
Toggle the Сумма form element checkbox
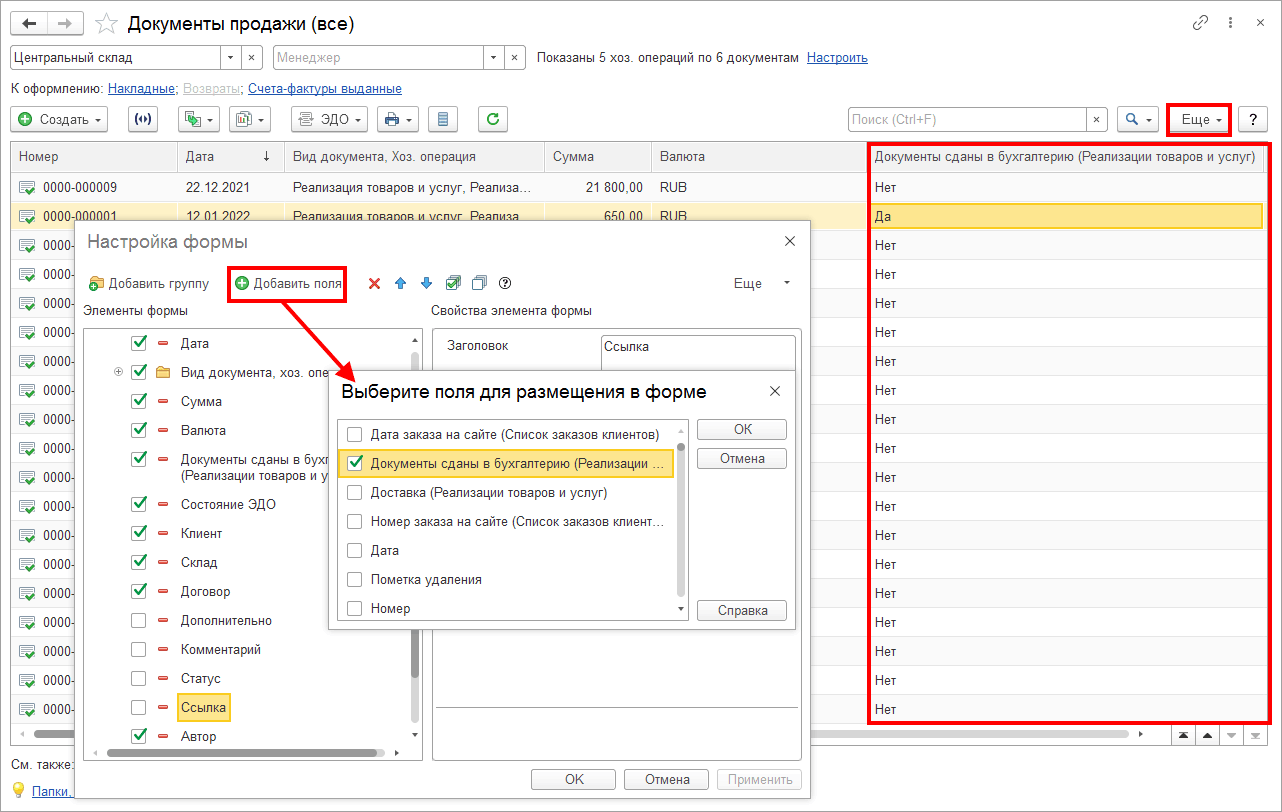coord(139,401)
